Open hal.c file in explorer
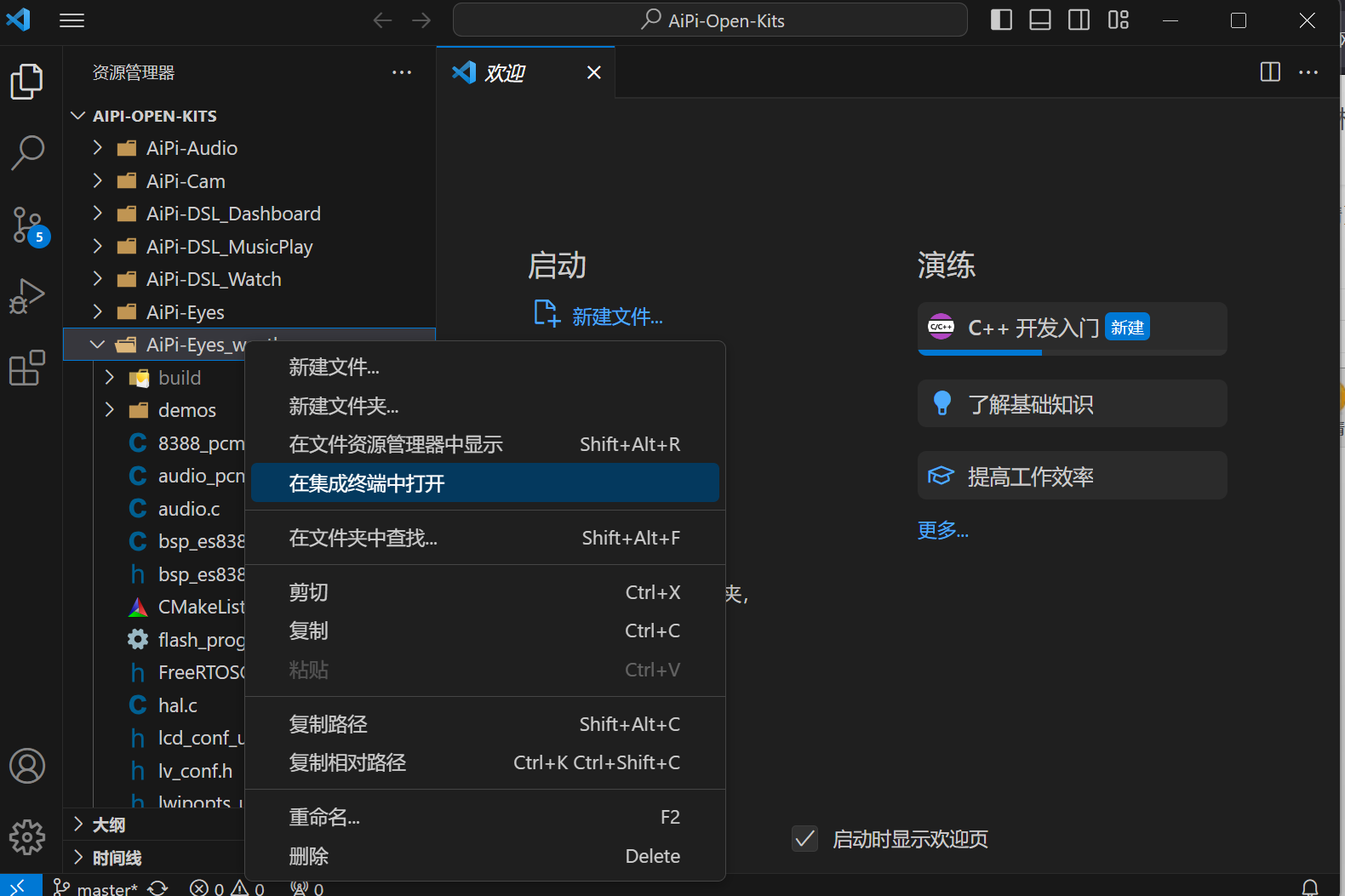The height and width of the screenshot is (896, 1345). 155,705
